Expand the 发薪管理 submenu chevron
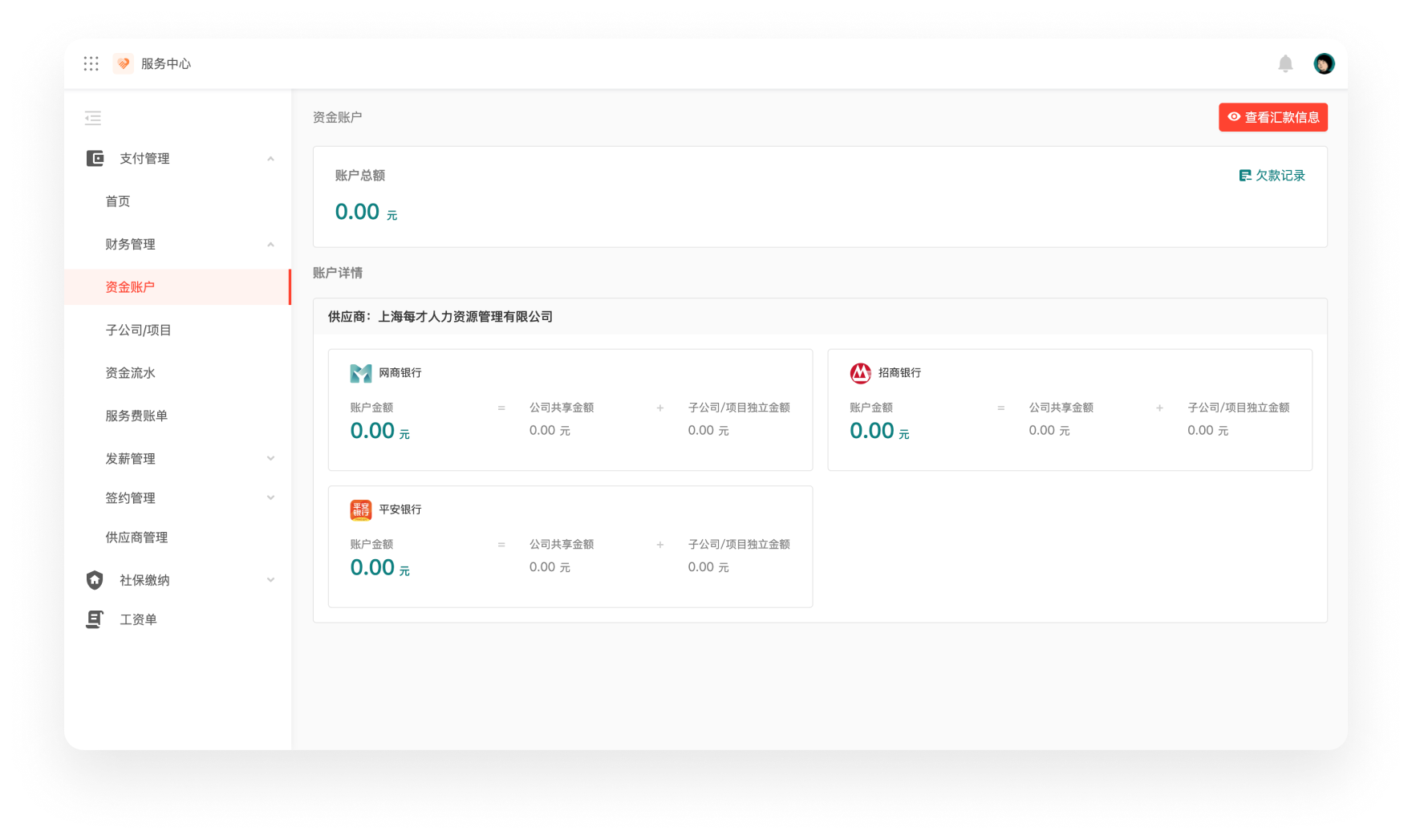This screenshot has width=1412, height=840. (270, 458)
